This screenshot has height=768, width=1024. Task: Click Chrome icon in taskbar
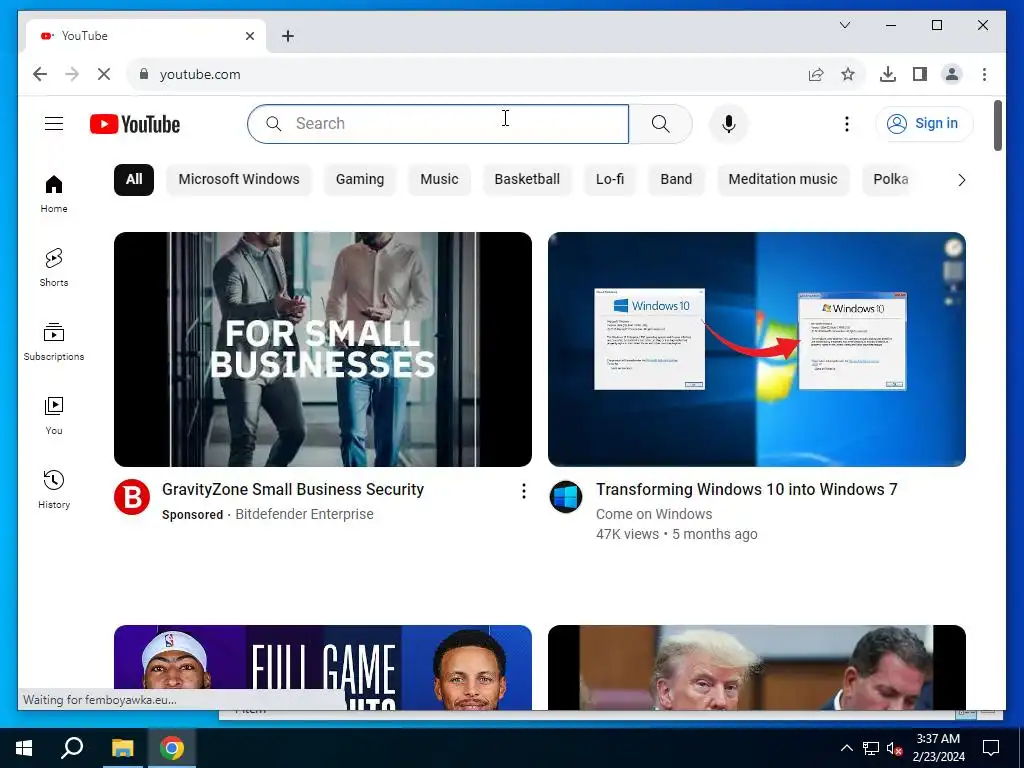click(172, 748)
